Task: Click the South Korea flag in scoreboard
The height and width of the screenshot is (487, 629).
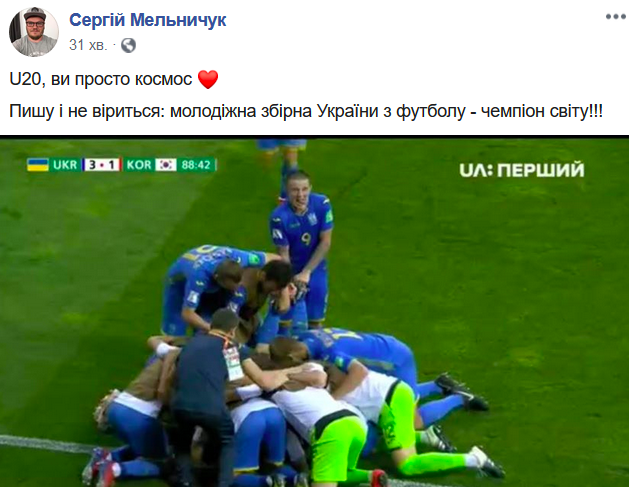Action: [x=166, y=165]
